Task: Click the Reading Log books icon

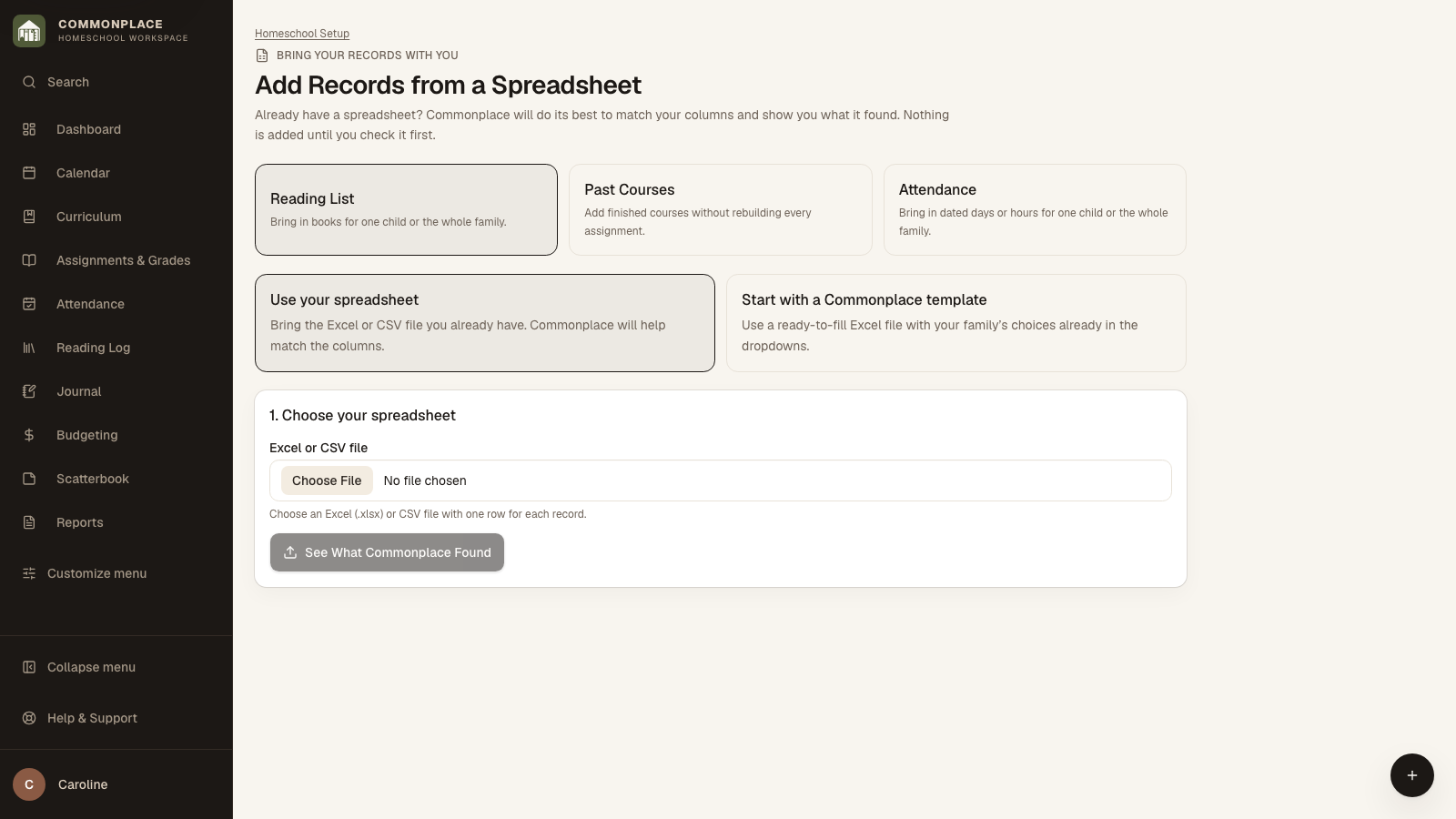Action: [x=29, y=348]
